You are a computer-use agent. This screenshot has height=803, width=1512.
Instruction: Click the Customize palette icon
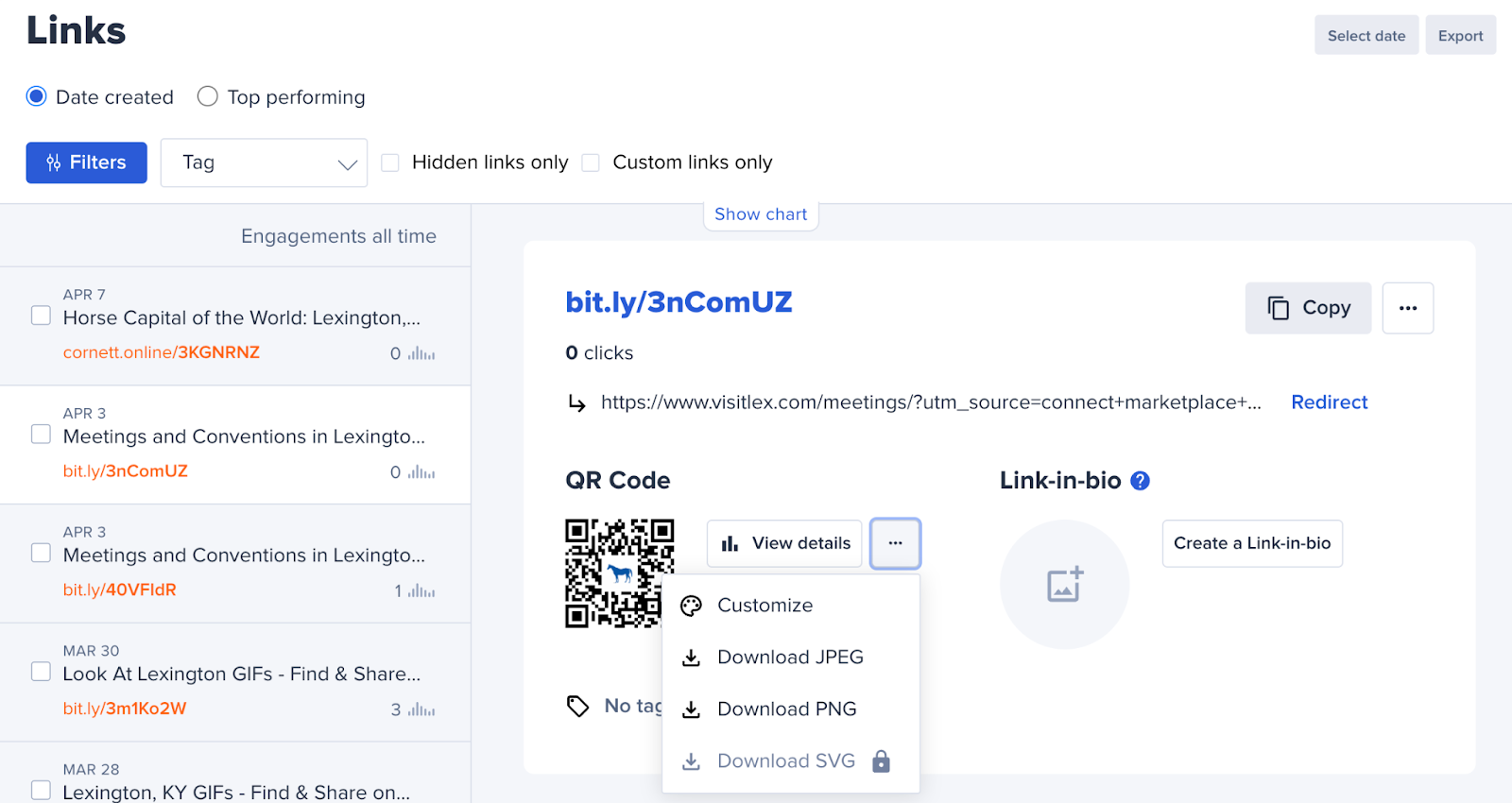pos(692,606)
